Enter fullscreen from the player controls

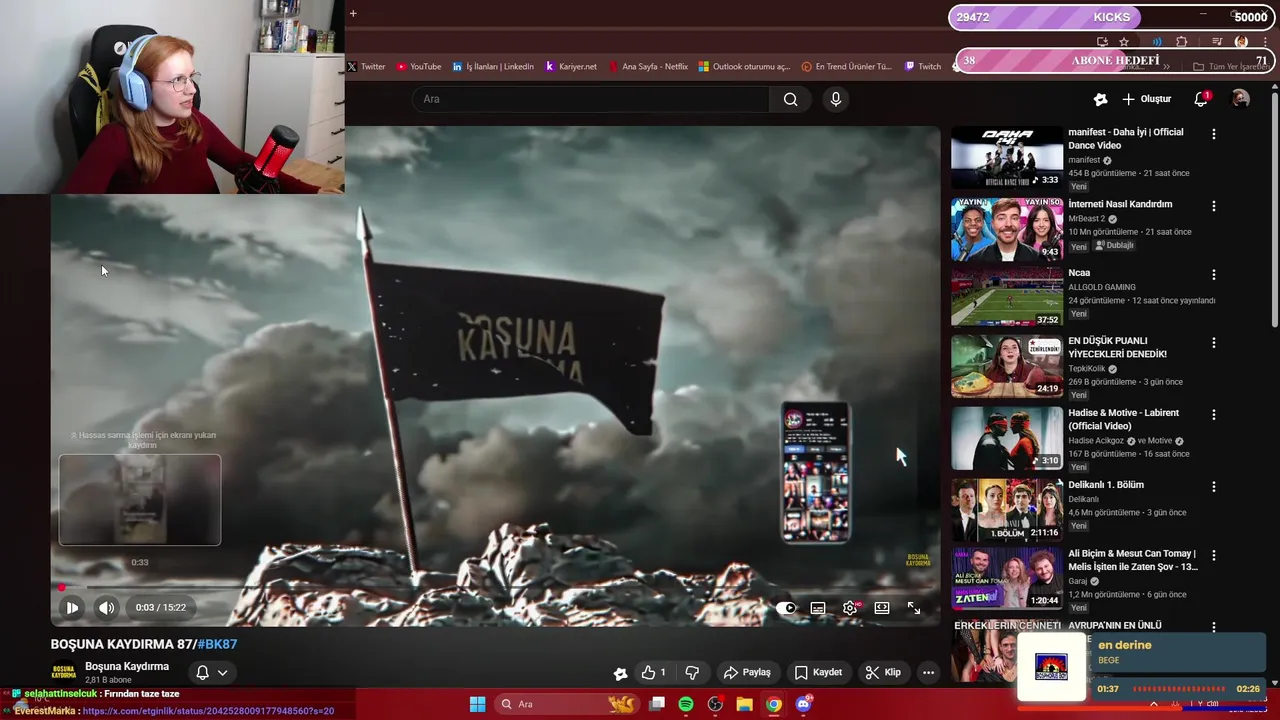click(914, 608)
